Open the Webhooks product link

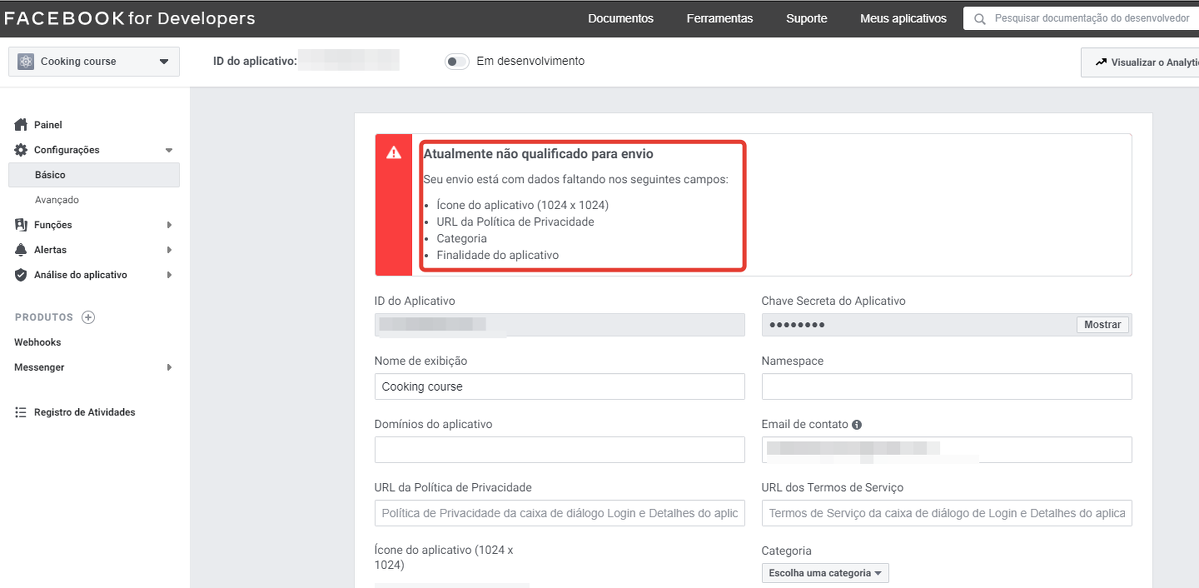pos(38,342)
